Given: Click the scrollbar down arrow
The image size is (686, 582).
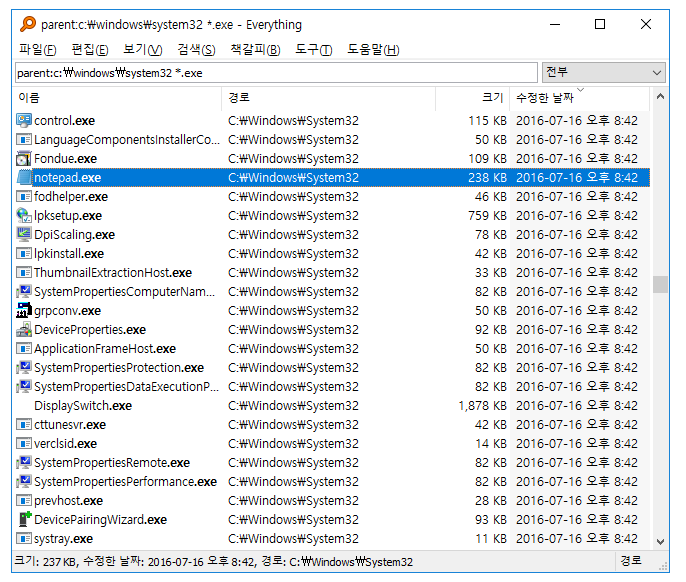Looking at the screenshot, I should (x=660, y=542).
